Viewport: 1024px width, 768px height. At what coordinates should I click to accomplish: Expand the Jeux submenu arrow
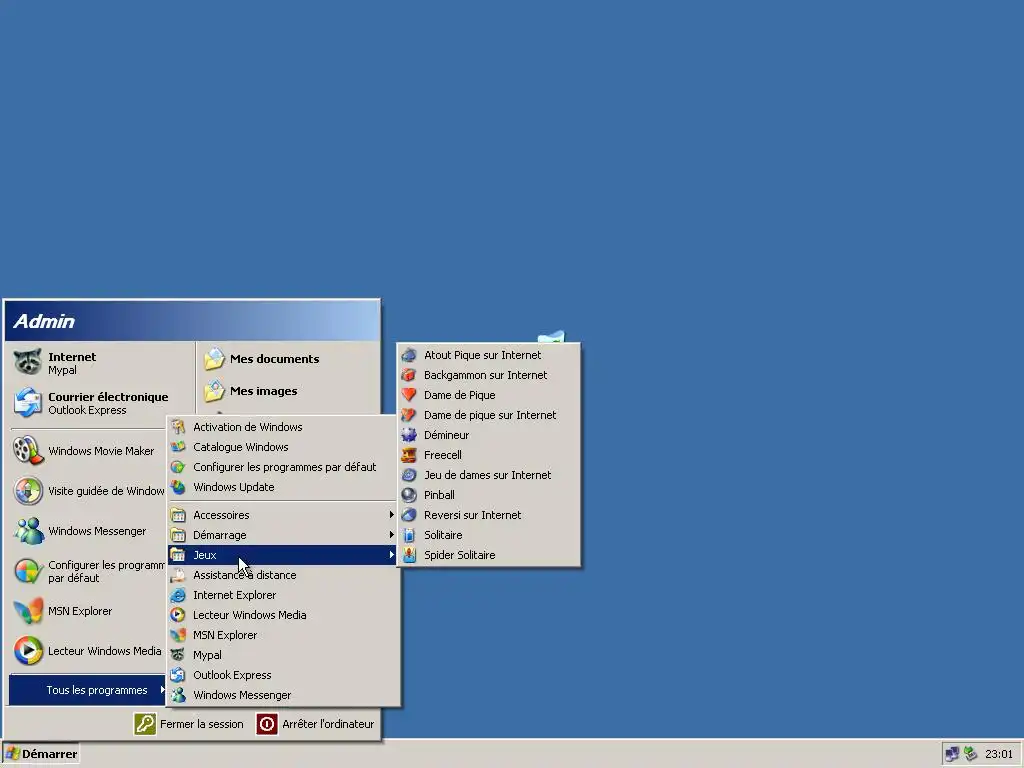pyautogui.click(x=391, y=555)
